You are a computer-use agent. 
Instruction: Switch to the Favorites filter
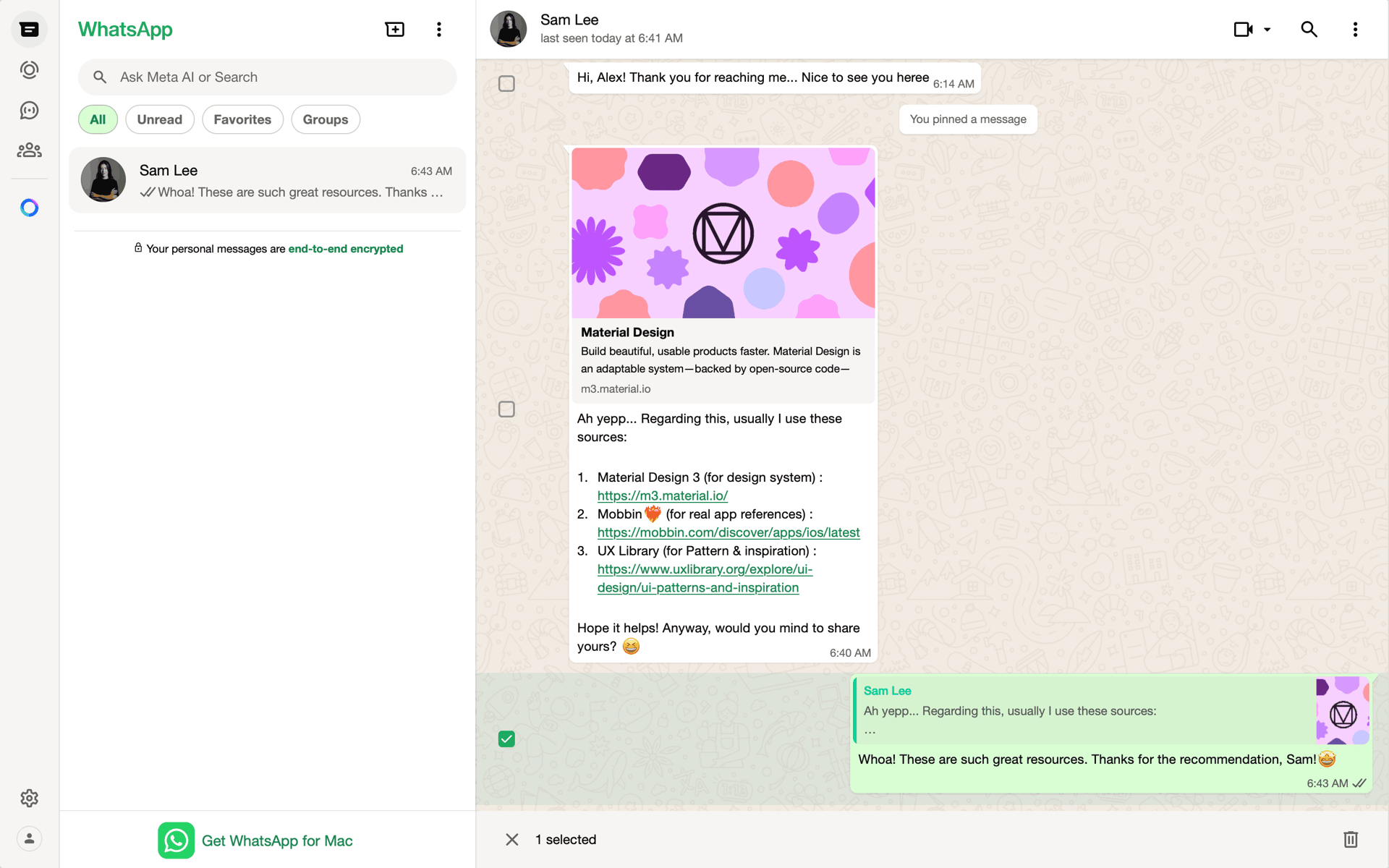pyautogui.click(x=242, y=119)
